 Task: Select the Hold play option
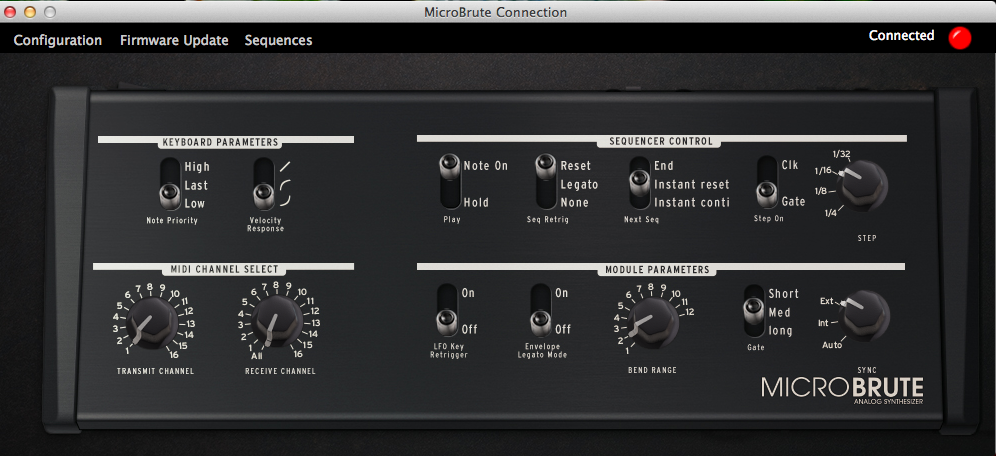click(476, 203)
